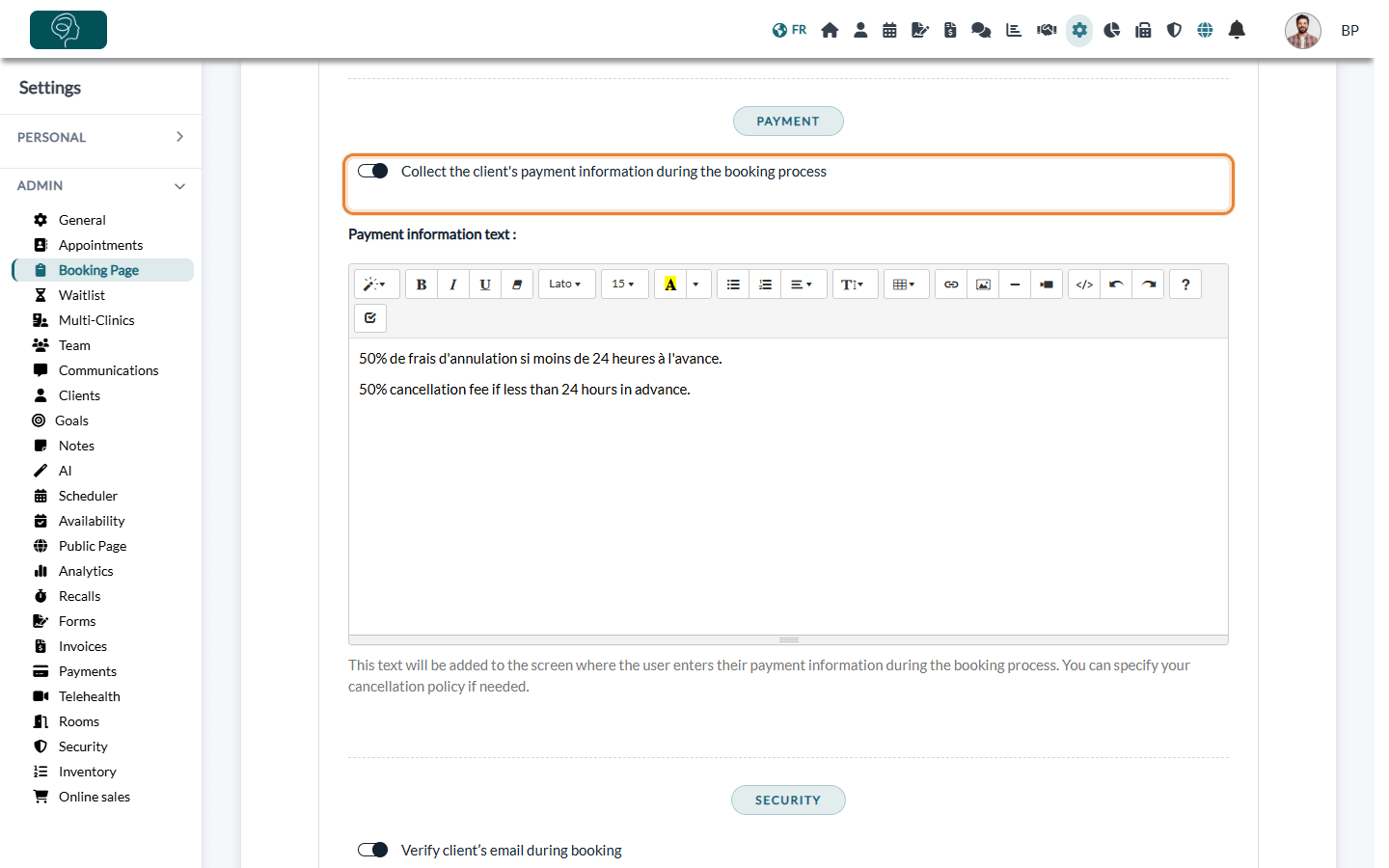Click the shield security icon in the header
The height and width of the screenshot is (868, 1389).
coord(1174,30)
